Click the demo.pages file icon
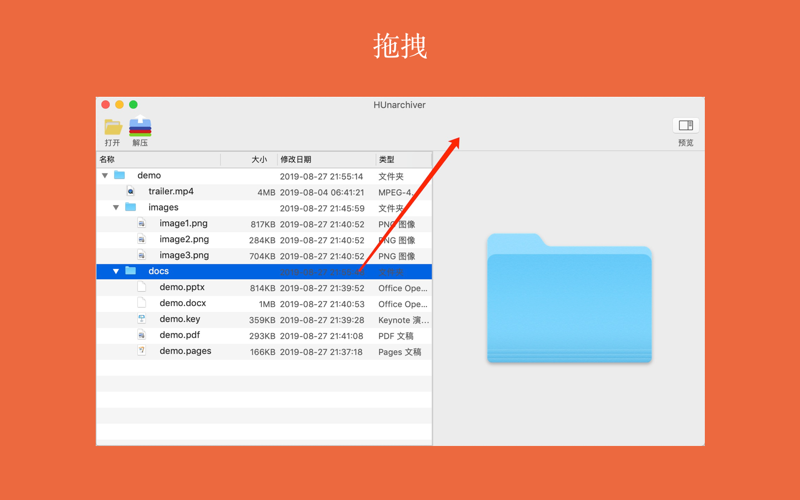 pos(142,352)
